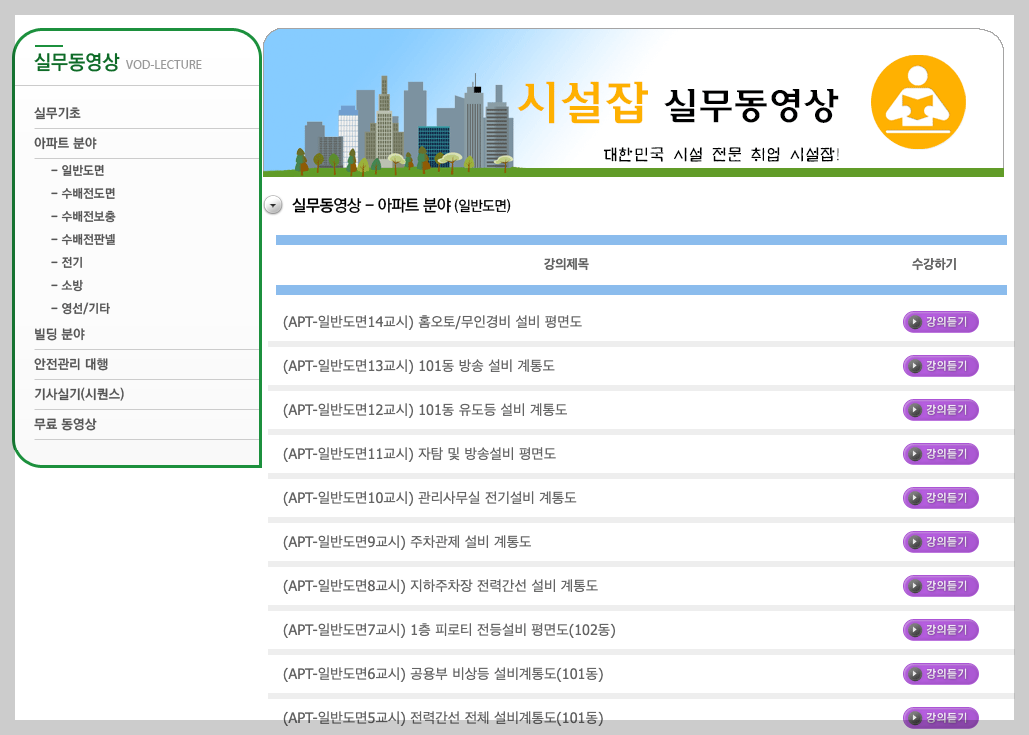1029x735 pixels.
Task: Select 일반도면 in the sidebar tree
Action: (x=84, y=170)
